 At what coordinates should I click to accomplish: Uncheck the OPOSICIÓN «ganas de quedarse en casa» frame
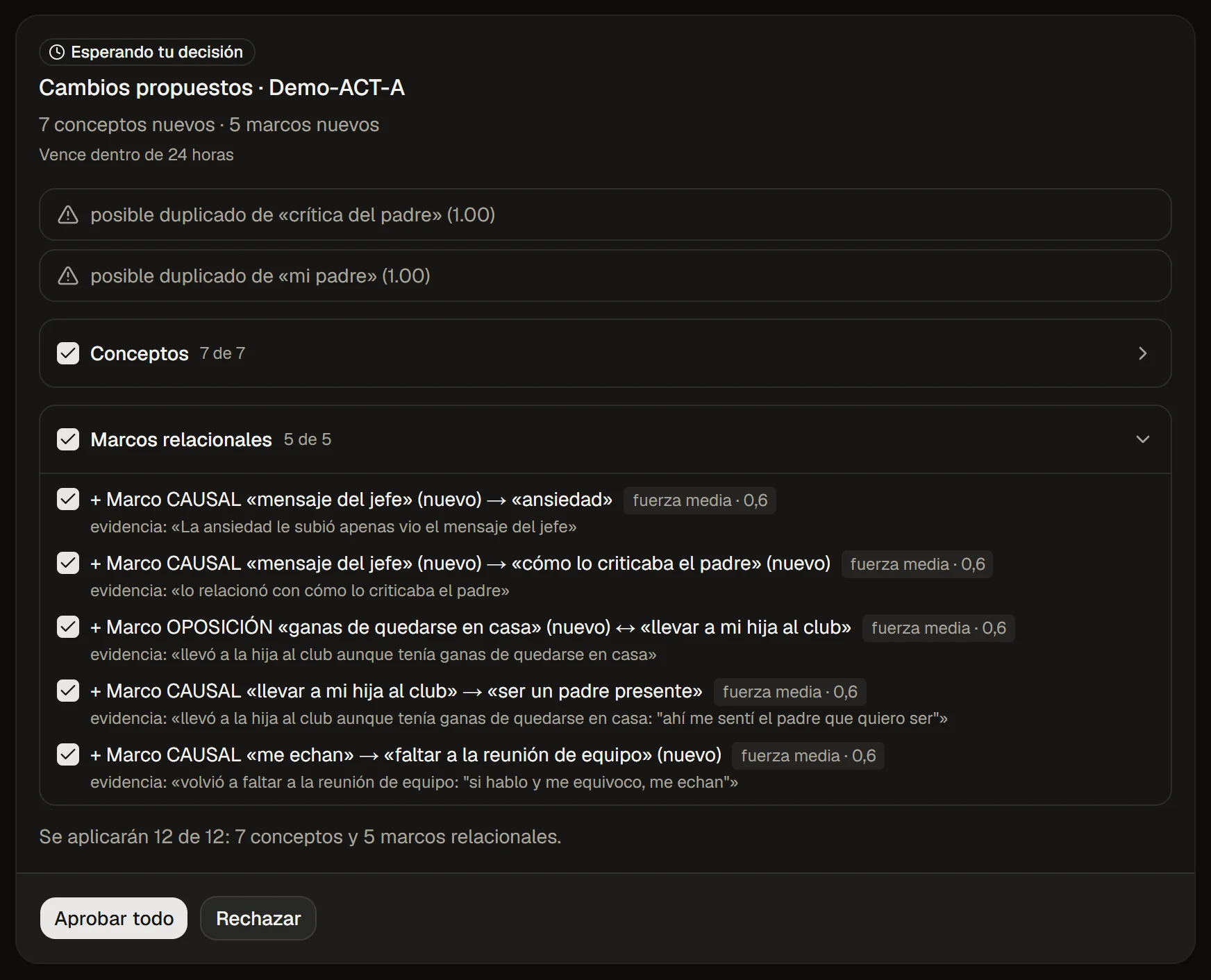pos(68,627)
